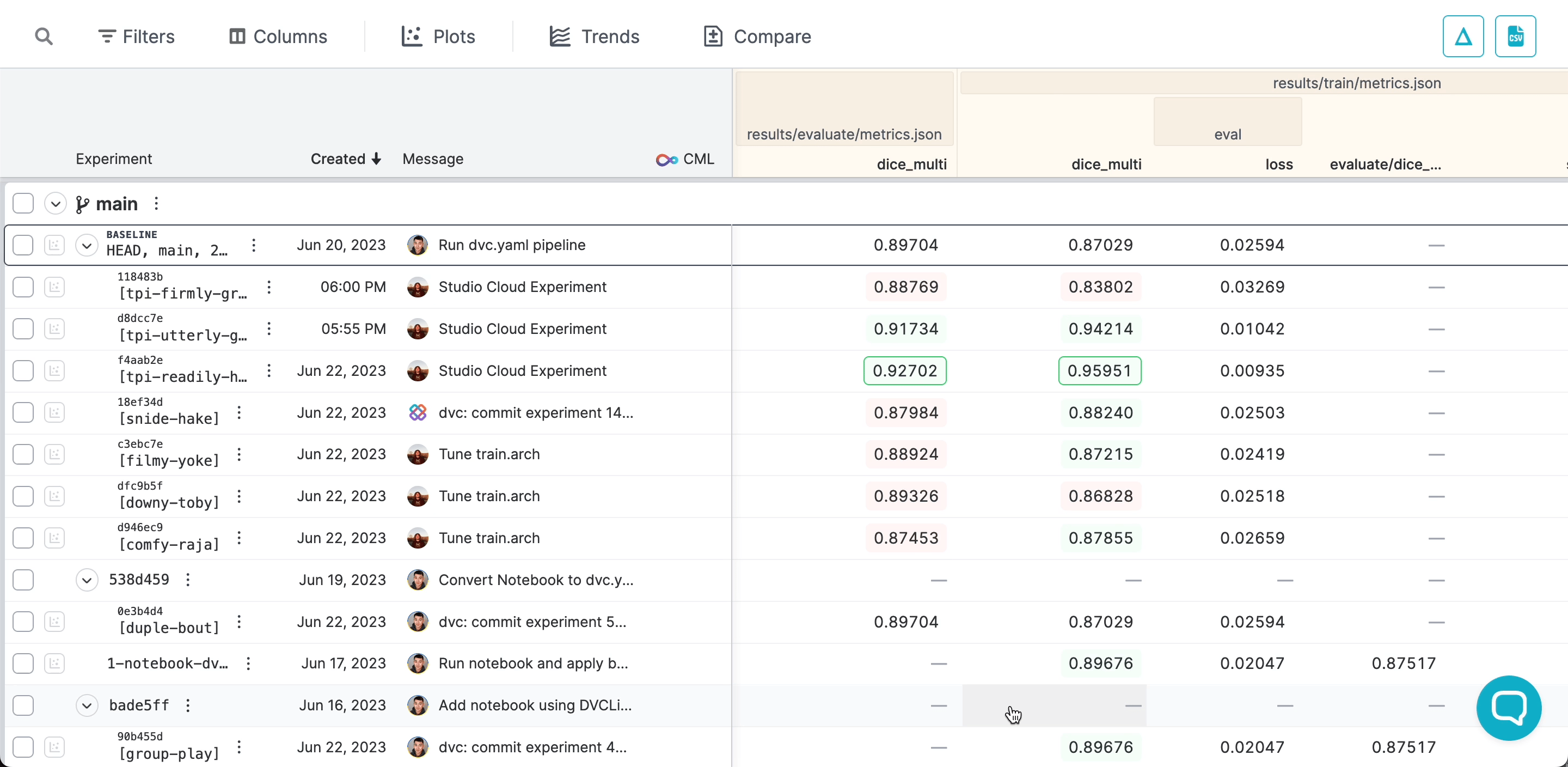The height and width of the screenshot is (767, 1568).
Task: Check the tpi-readily-h experiment row
Action: [23, 371]
